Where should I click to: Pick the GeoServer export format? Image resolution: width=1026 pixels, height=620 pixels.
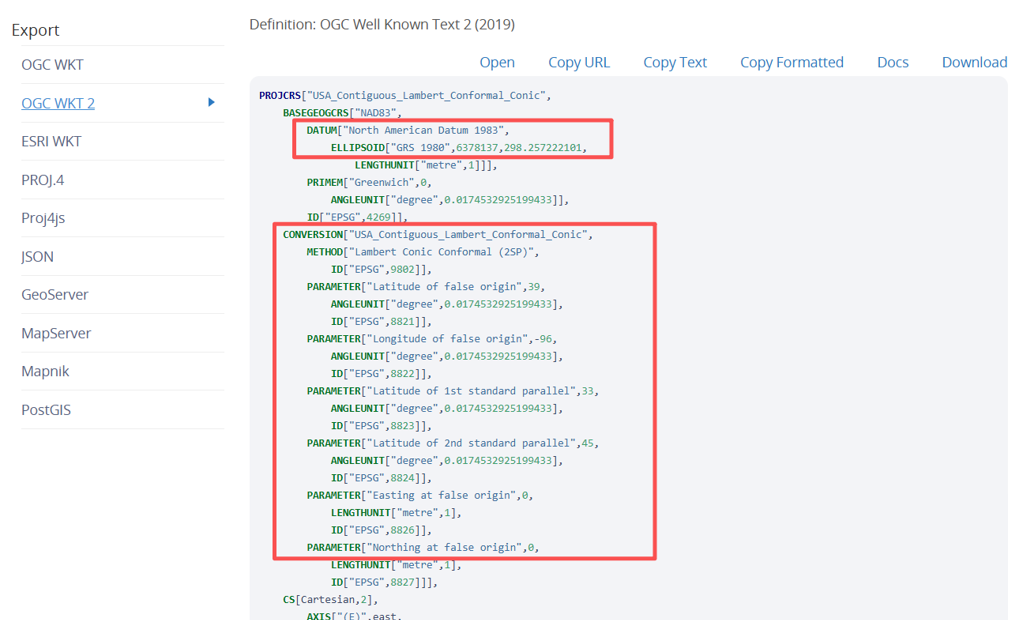[55, 294]
